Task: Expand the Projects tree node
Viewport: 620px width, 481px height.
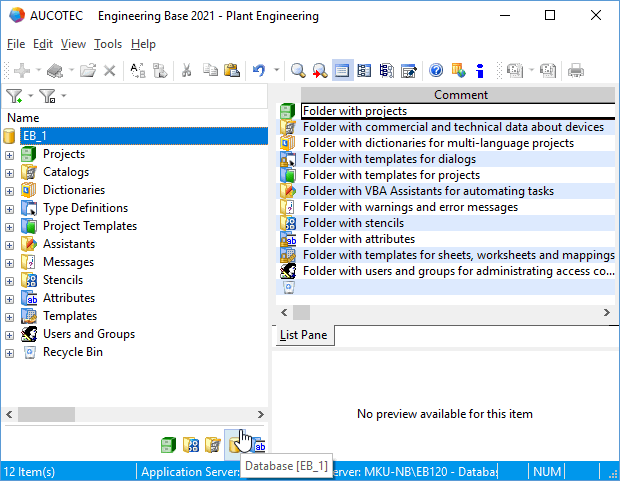Action: coord(10,155)
